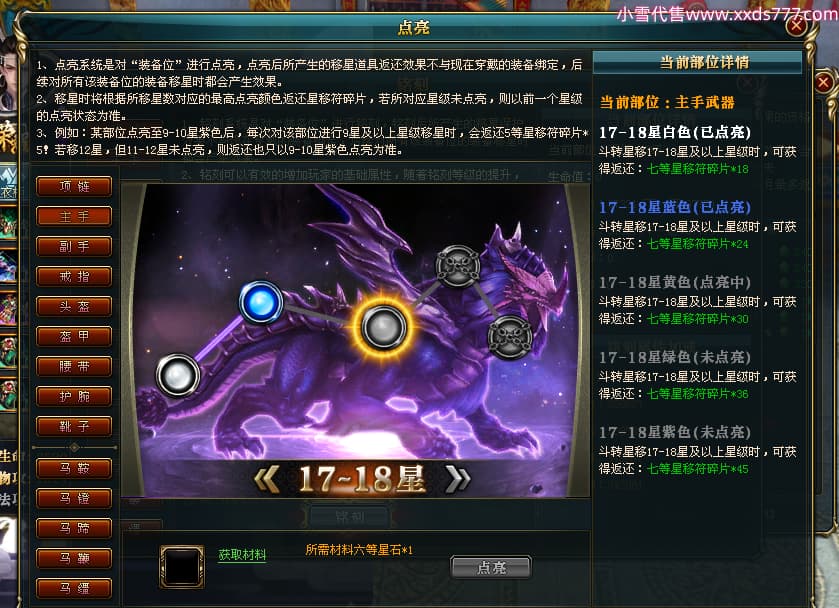The height and width of the screenshot is (608, 839).
Task: Switch to the 副手 equipment slot
Action: pos(74,246)
